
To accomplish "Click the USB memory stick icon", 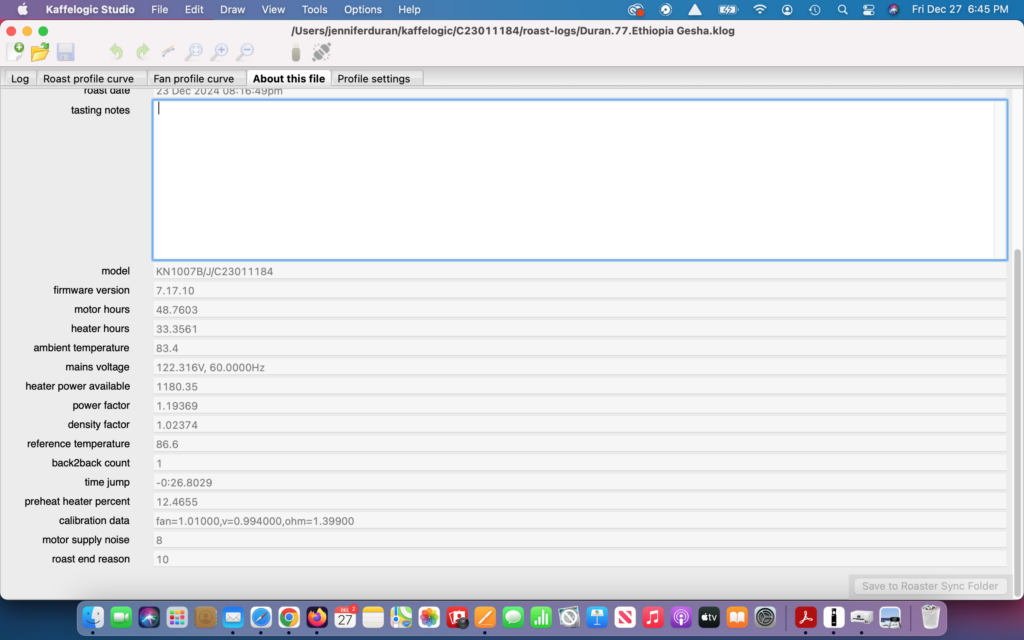I will pos(296,52).
